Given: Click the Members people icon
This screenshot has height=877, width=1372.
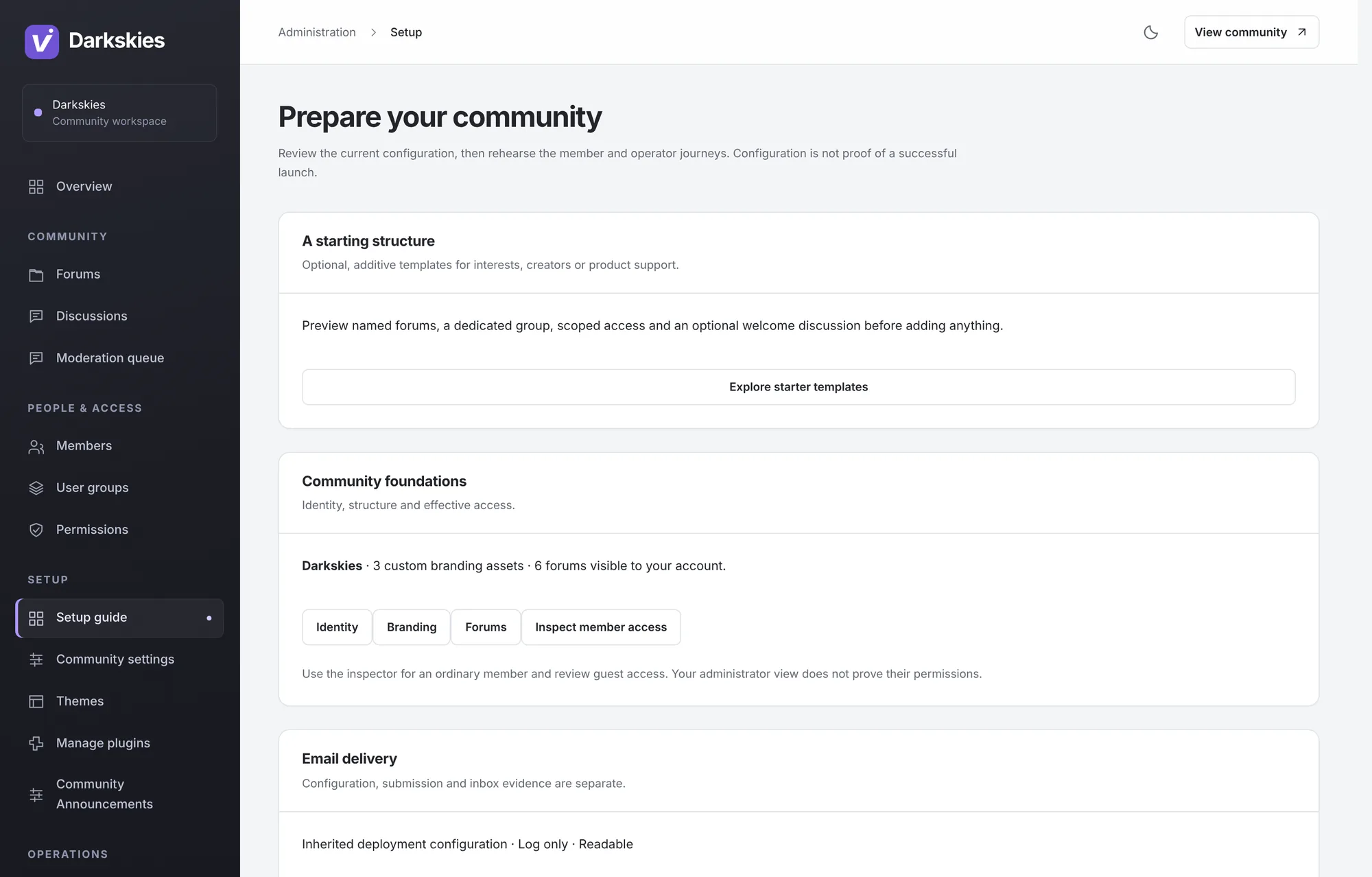Looking at the screenshot, I should pyautogui.click(x=36, y=447).
